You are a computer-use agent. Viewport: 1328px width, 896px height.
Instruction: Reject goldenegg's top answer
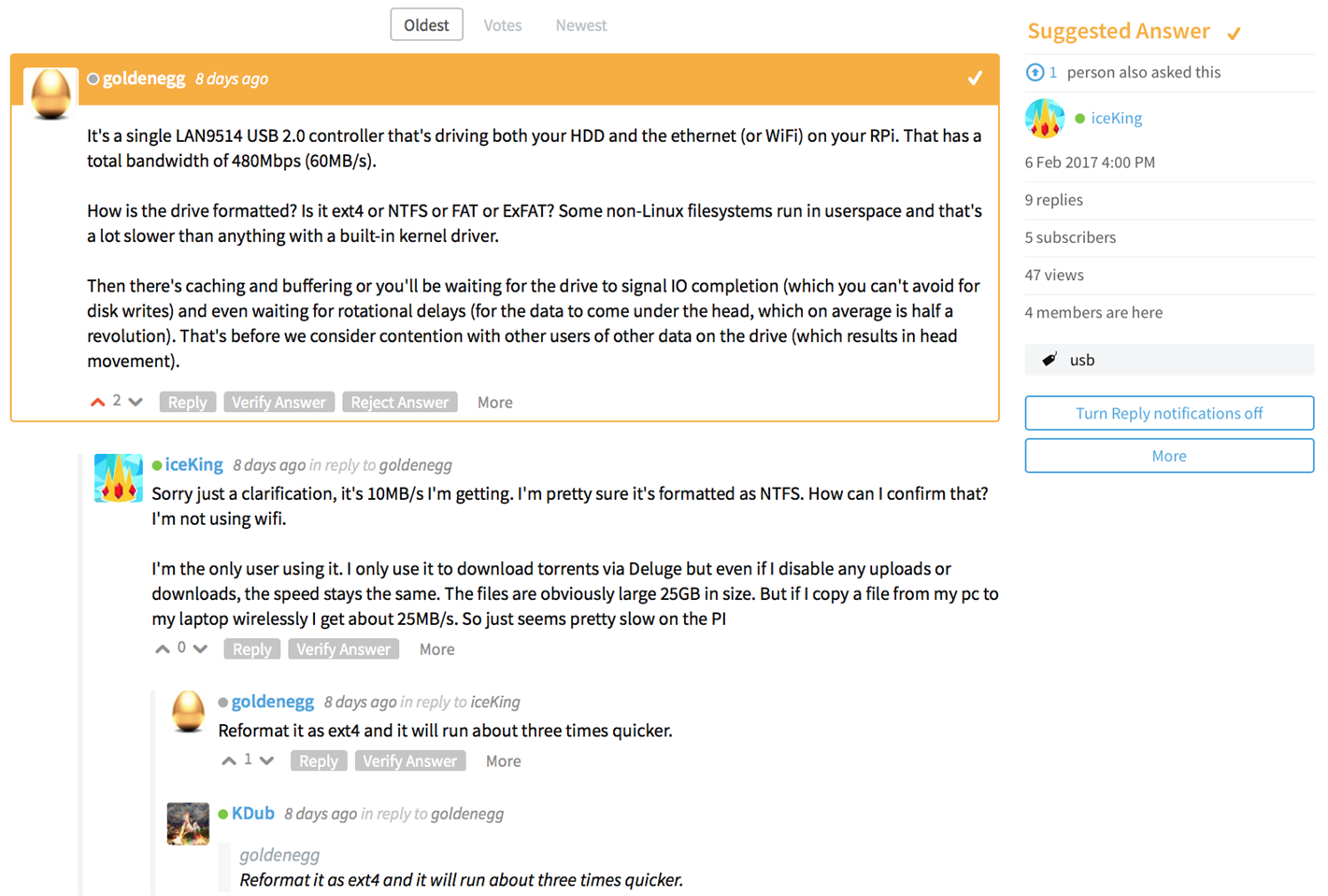tap(400, 402)
